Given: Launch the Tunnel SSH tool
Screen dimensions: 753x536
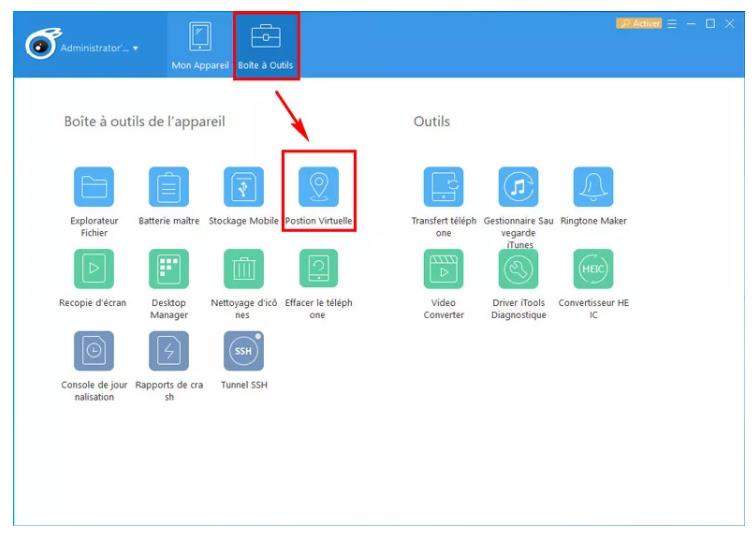Looking at the screenshot, I should click(x=243, y=351).
